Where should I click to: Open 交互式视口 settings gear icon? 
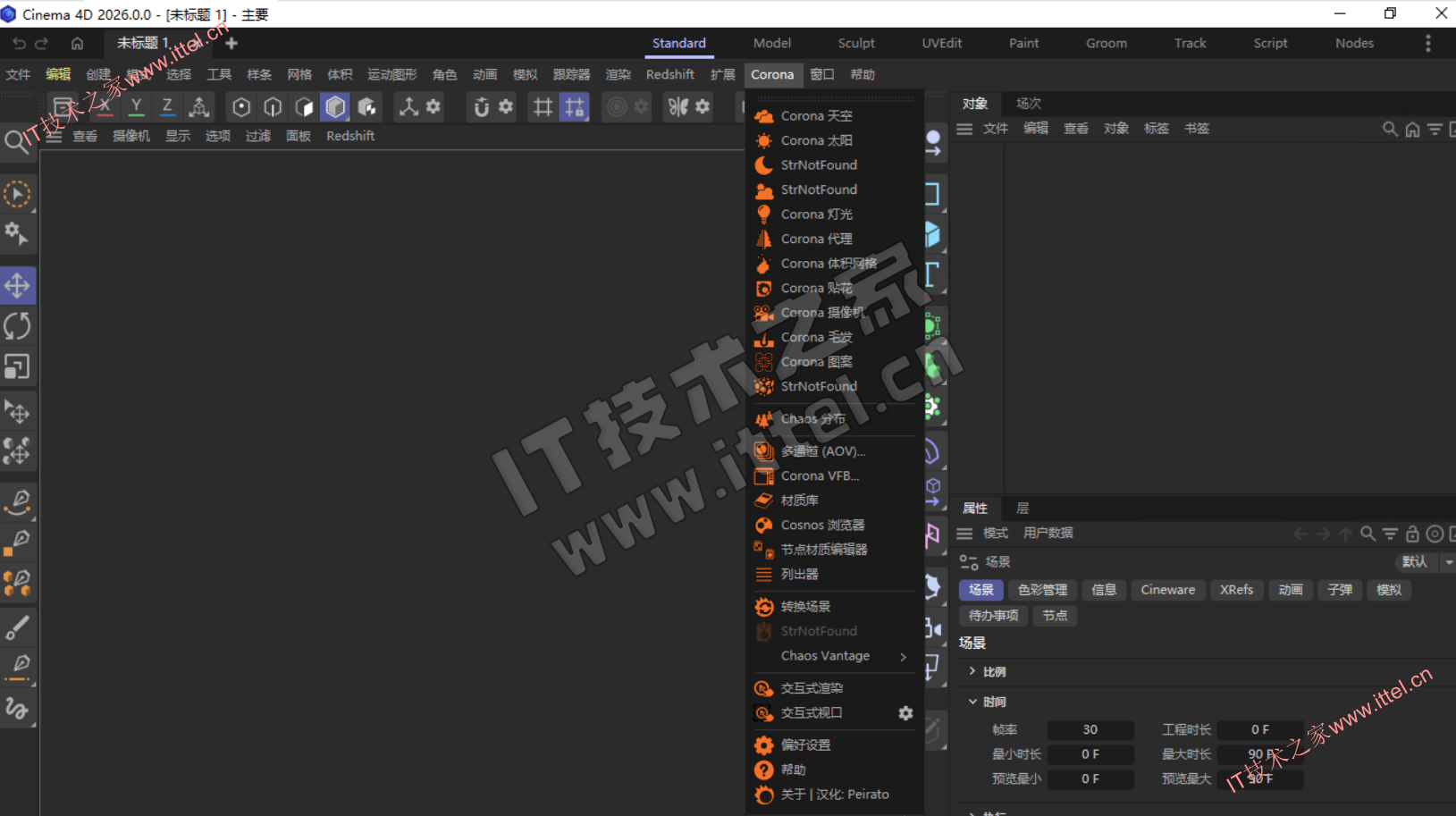(x=905, y=713)
